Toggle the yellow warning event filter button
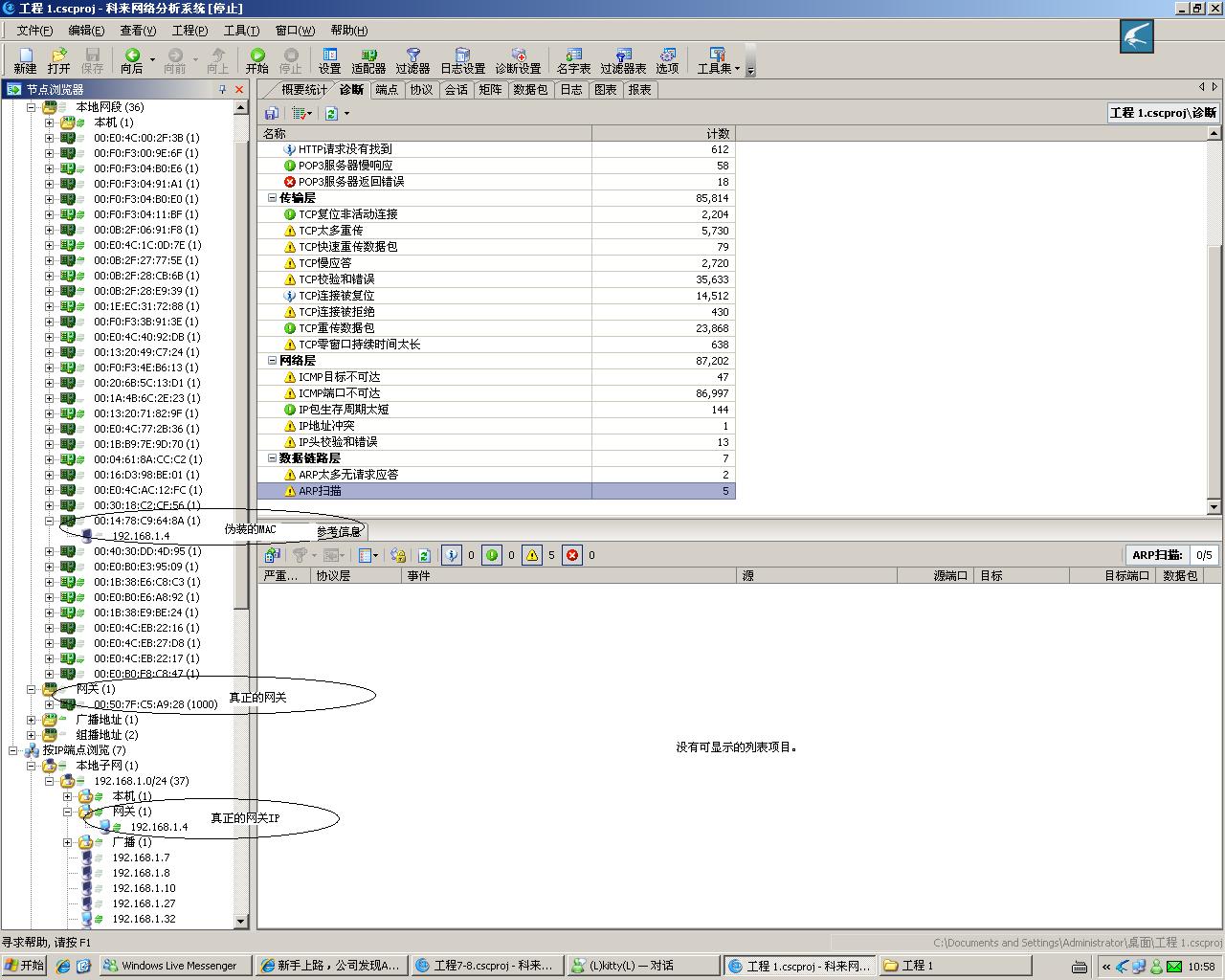This screenshot has width=1225, height=980. pyautogui.click(x=532, y=555)
